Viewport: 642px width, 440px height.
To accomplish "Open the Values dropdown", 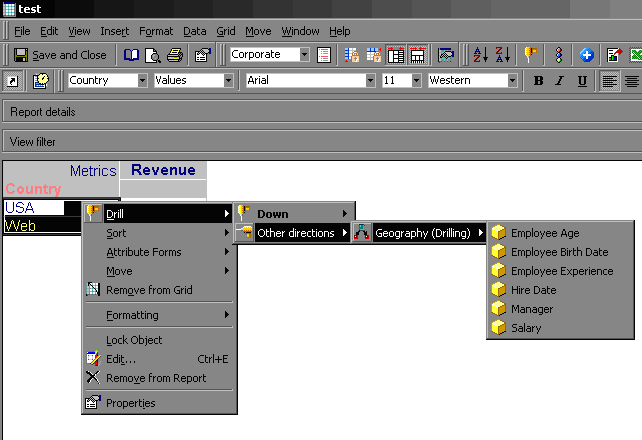I will 228,80.
